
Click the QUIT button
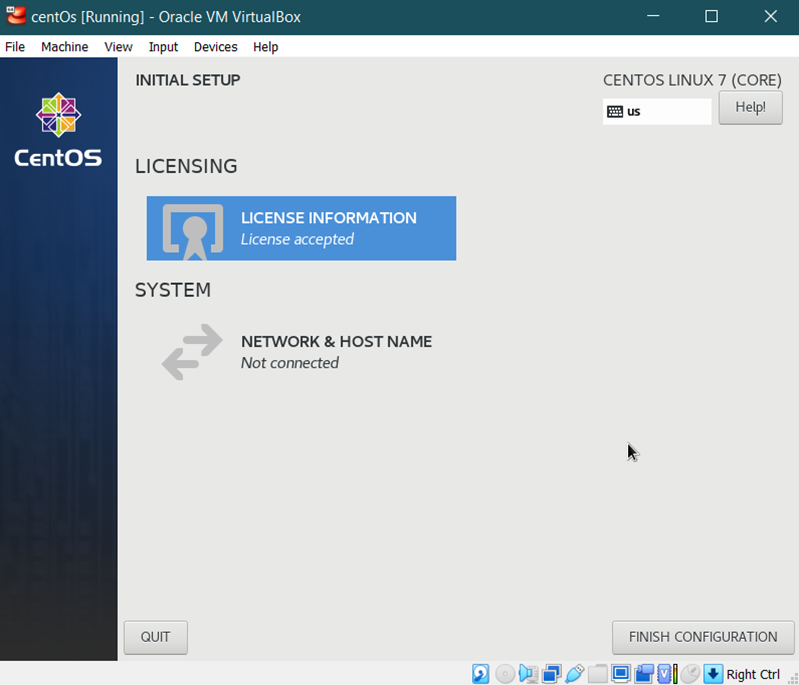(155, 637)
